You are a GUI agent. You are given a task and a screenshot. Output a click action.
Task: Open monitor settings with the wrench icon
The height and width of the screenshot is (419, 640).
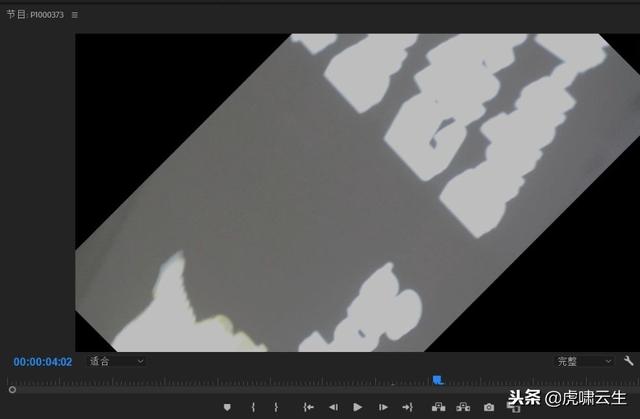(629, 361)
